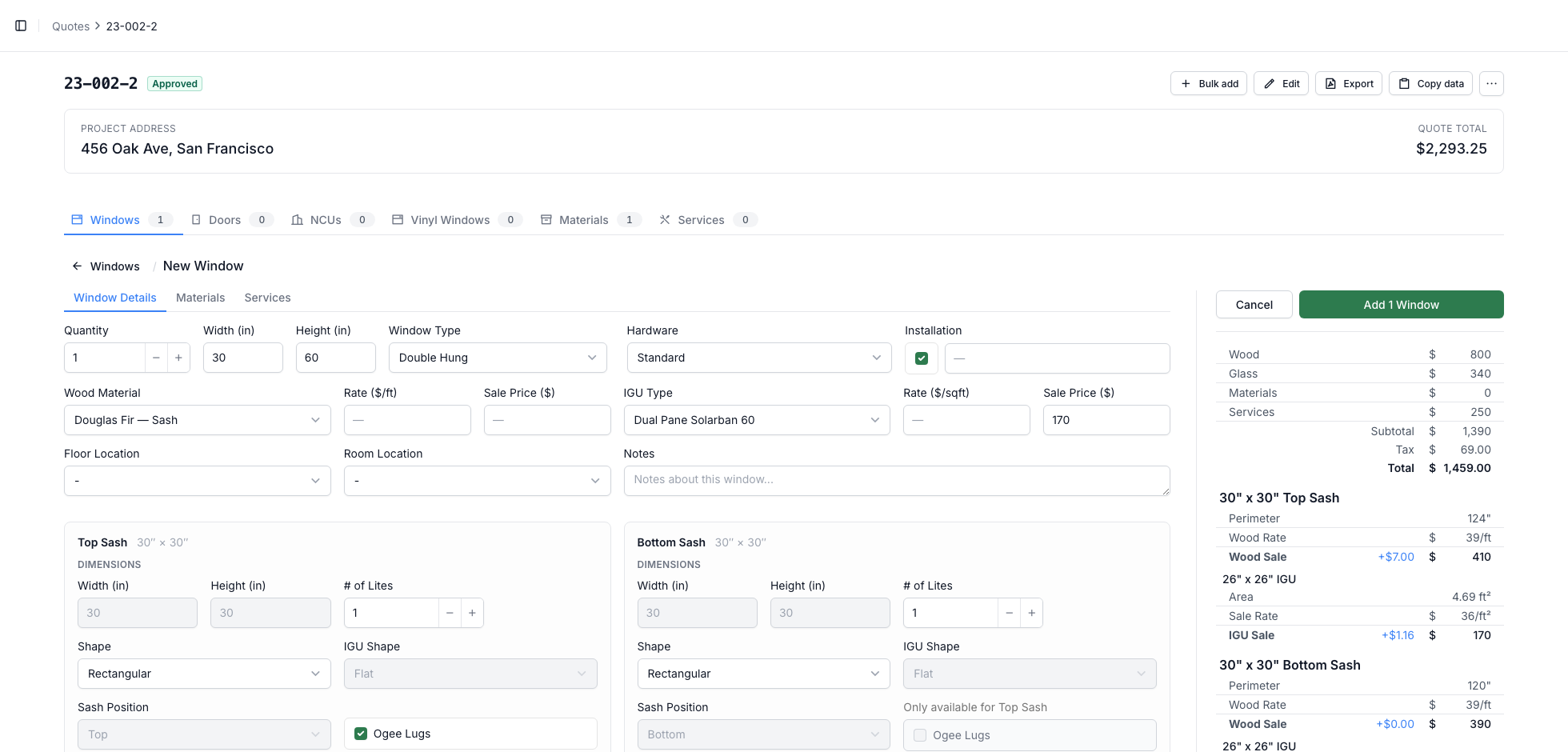Viewport: 1568px width, 752px height.
Task: Toggle the Installation checkbox
Action: click(x=922, y=358)
